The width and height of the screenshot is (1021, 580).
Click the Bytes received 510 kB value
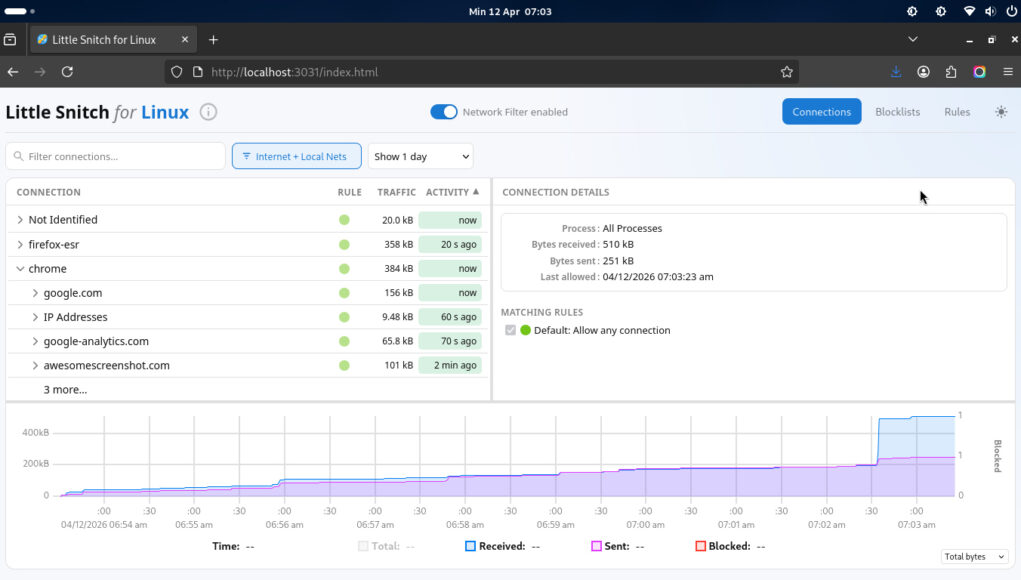pyautogui.click(x=618, y=245)
